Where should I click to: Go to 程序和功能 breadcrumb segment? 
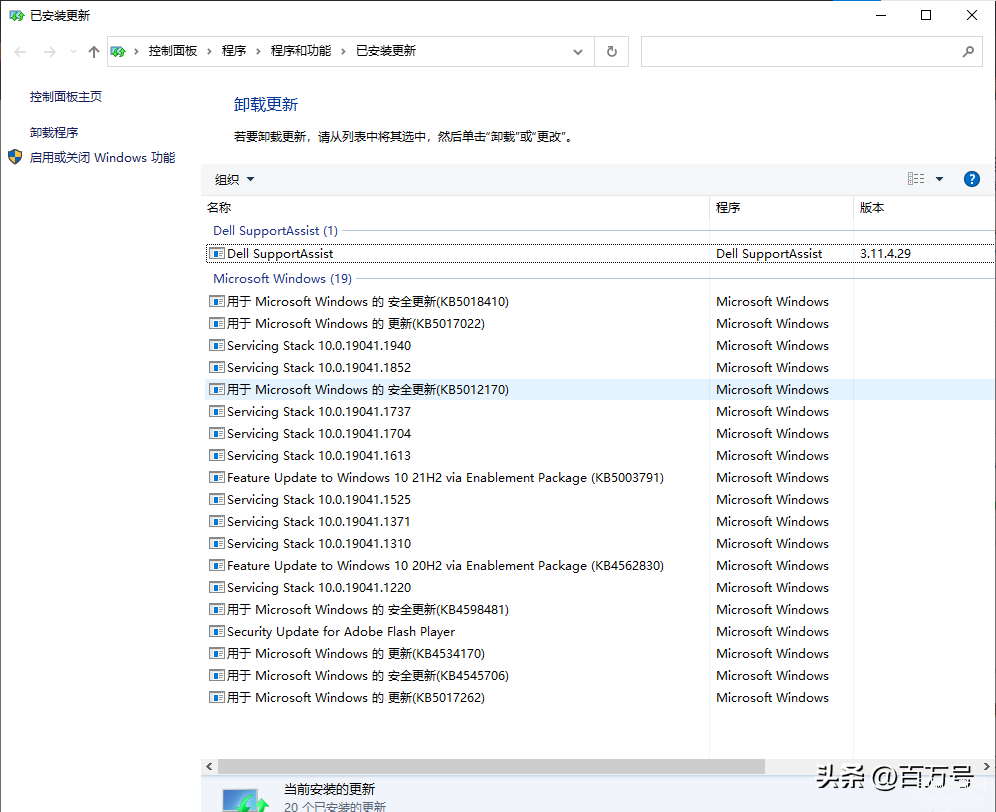click(x=301, y=51)
